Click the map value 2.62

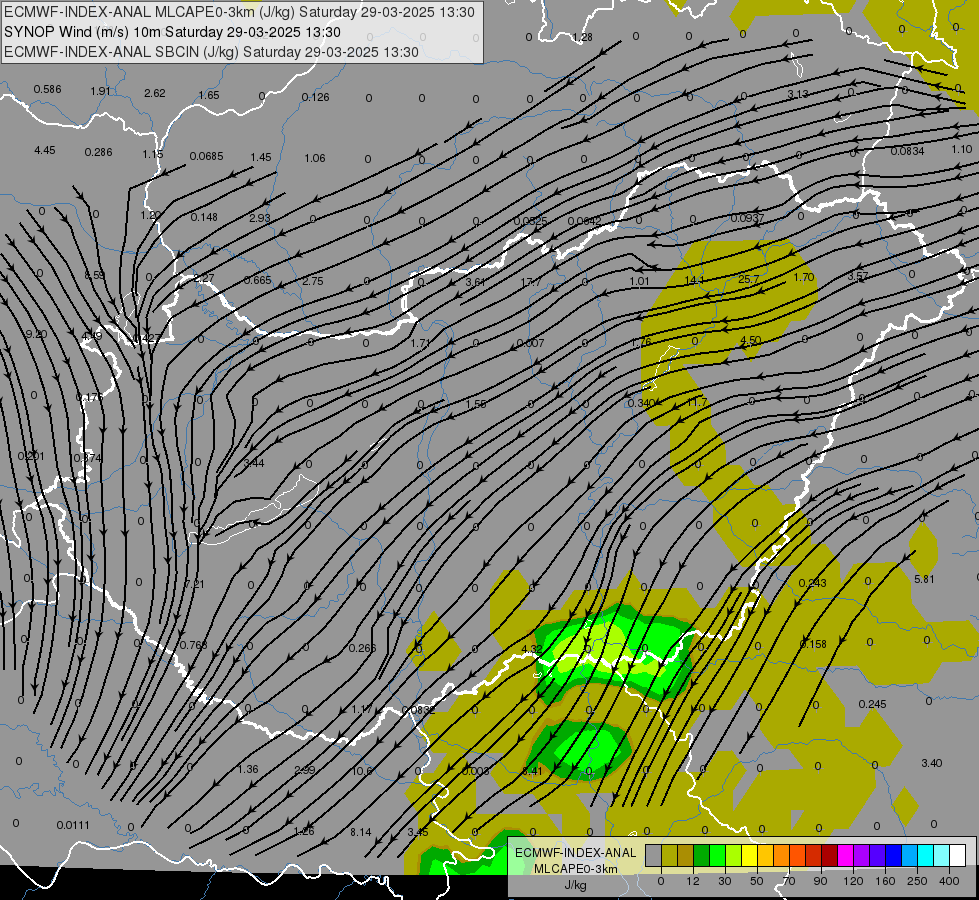coord(154,93)
